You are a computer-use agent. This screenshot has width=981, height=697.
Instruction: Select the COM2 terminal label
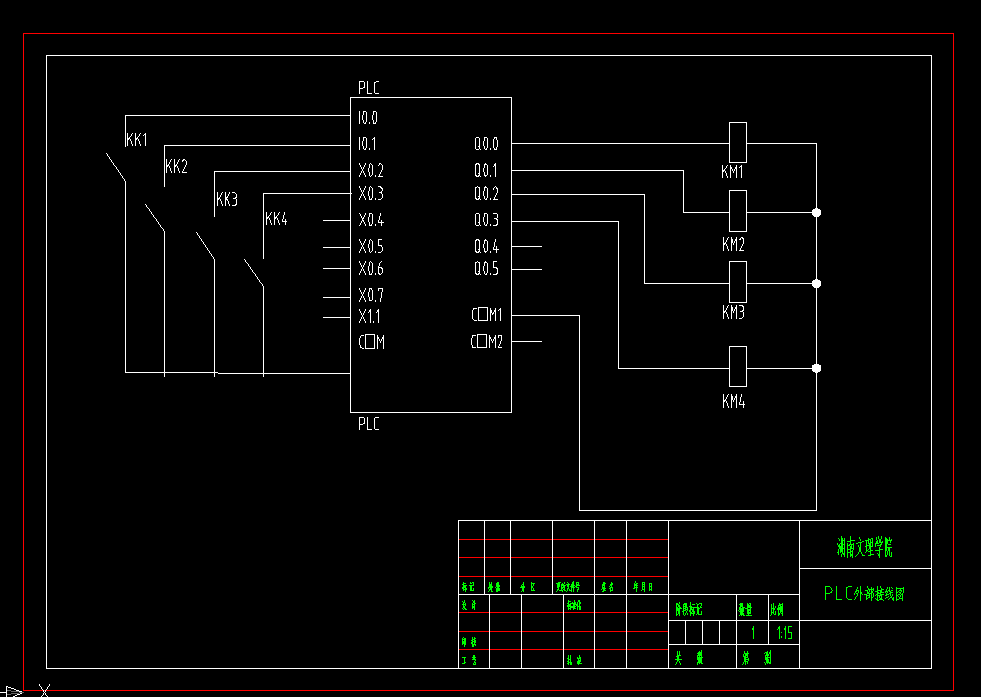coord(487,342)
